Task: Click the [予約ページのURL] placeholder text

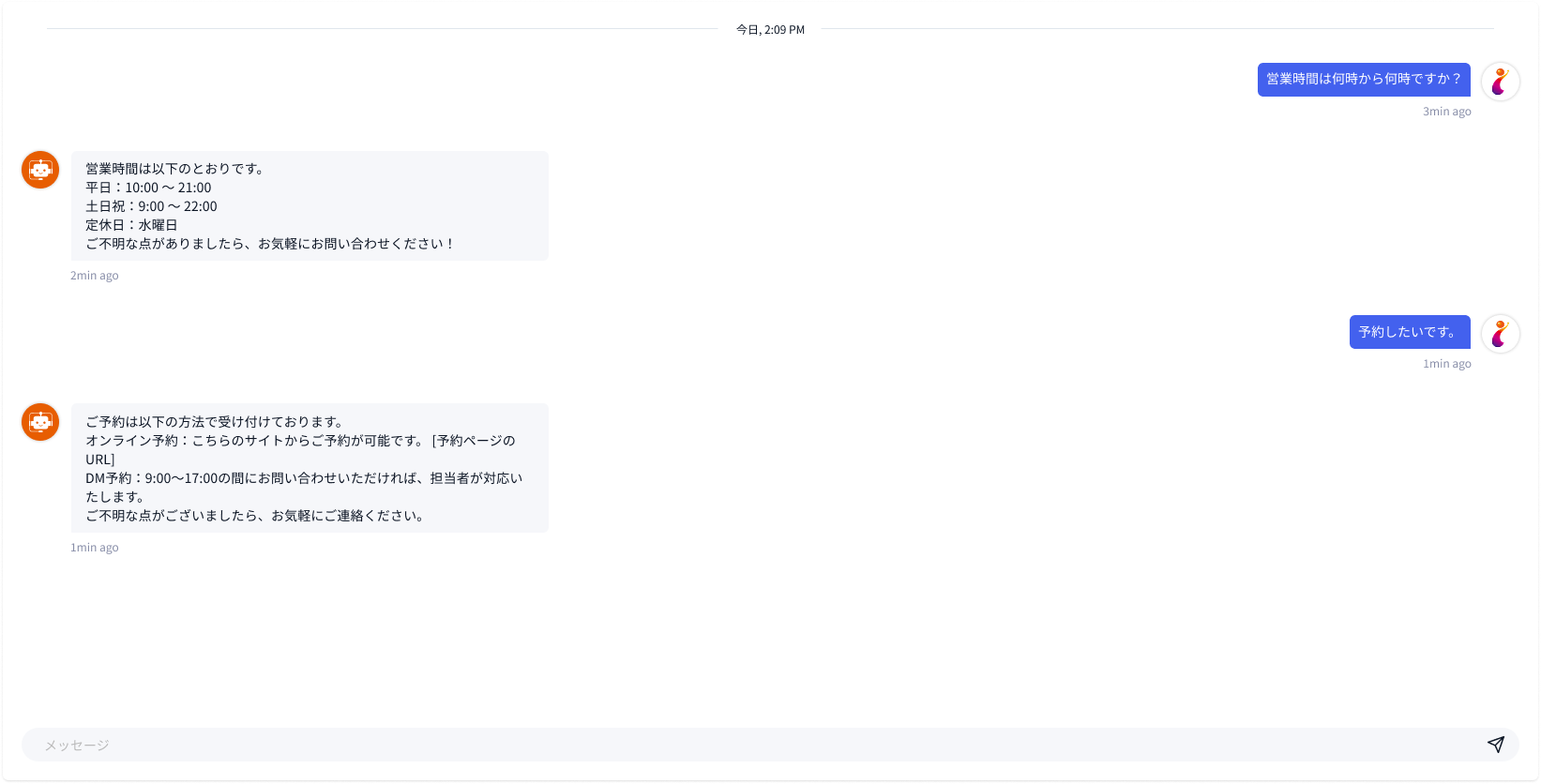Action: (474, 441)
